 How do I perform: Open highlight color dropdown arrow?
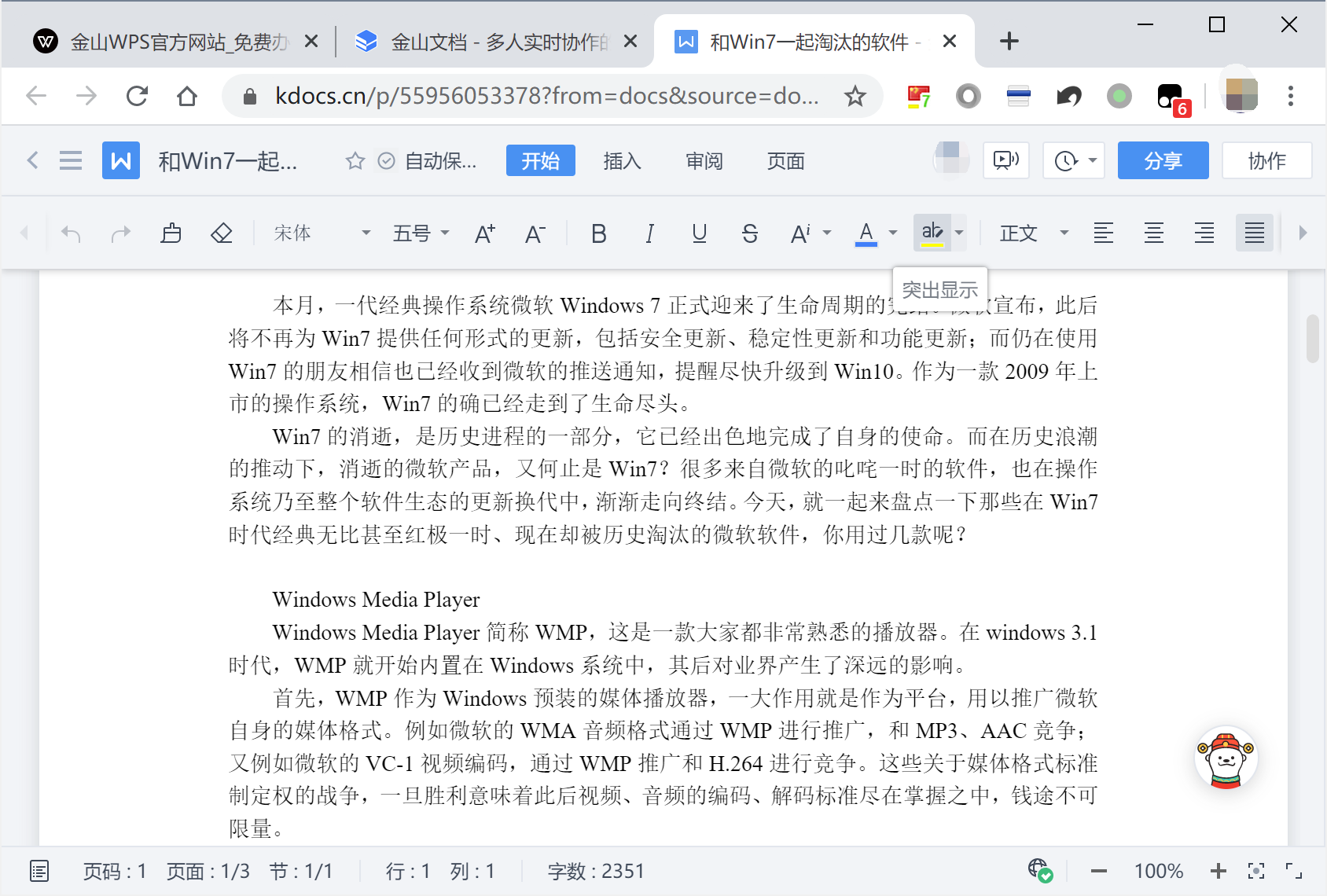coord(959,233)
